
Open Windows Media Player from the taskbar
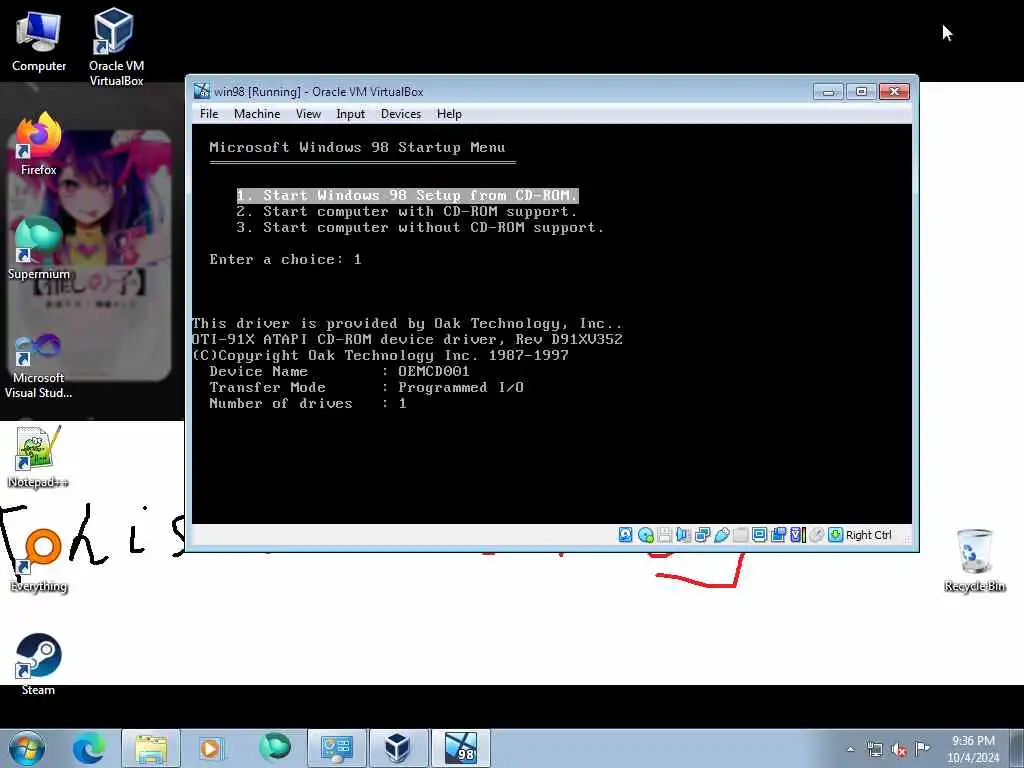(x=211, y=748)
